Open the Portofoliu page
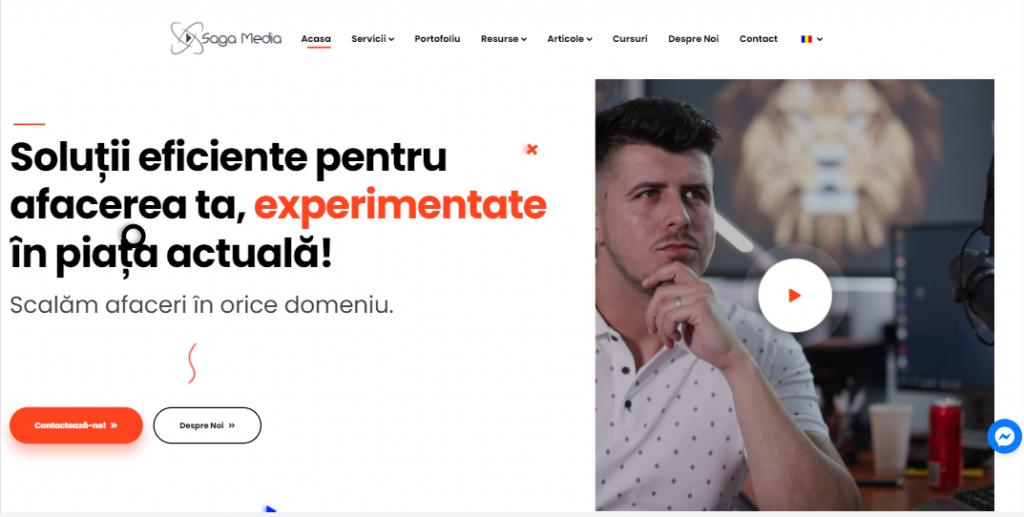Viewport: 1024px width, 517px height. pos(438,39)
